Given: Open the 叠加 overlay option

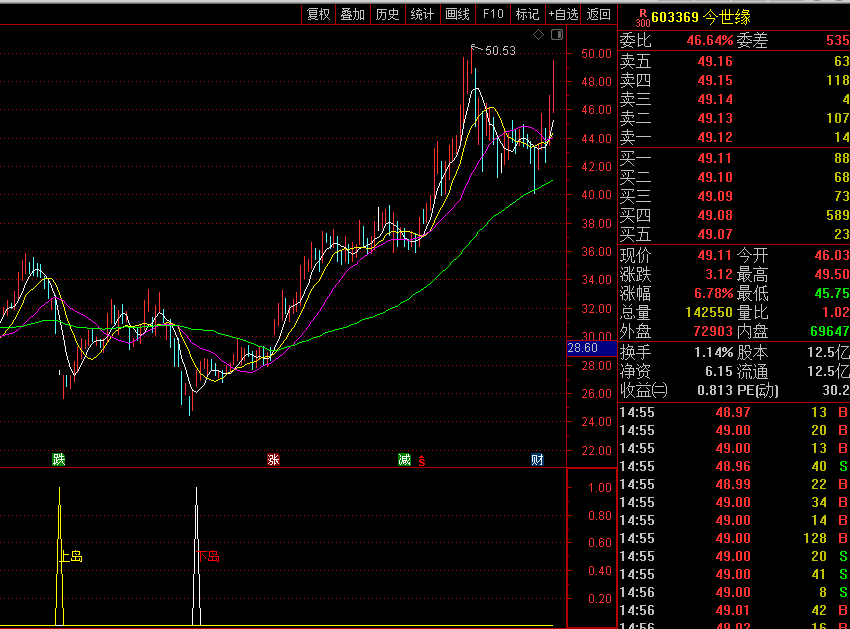Looking at the screenshot, I should point(352,14).
